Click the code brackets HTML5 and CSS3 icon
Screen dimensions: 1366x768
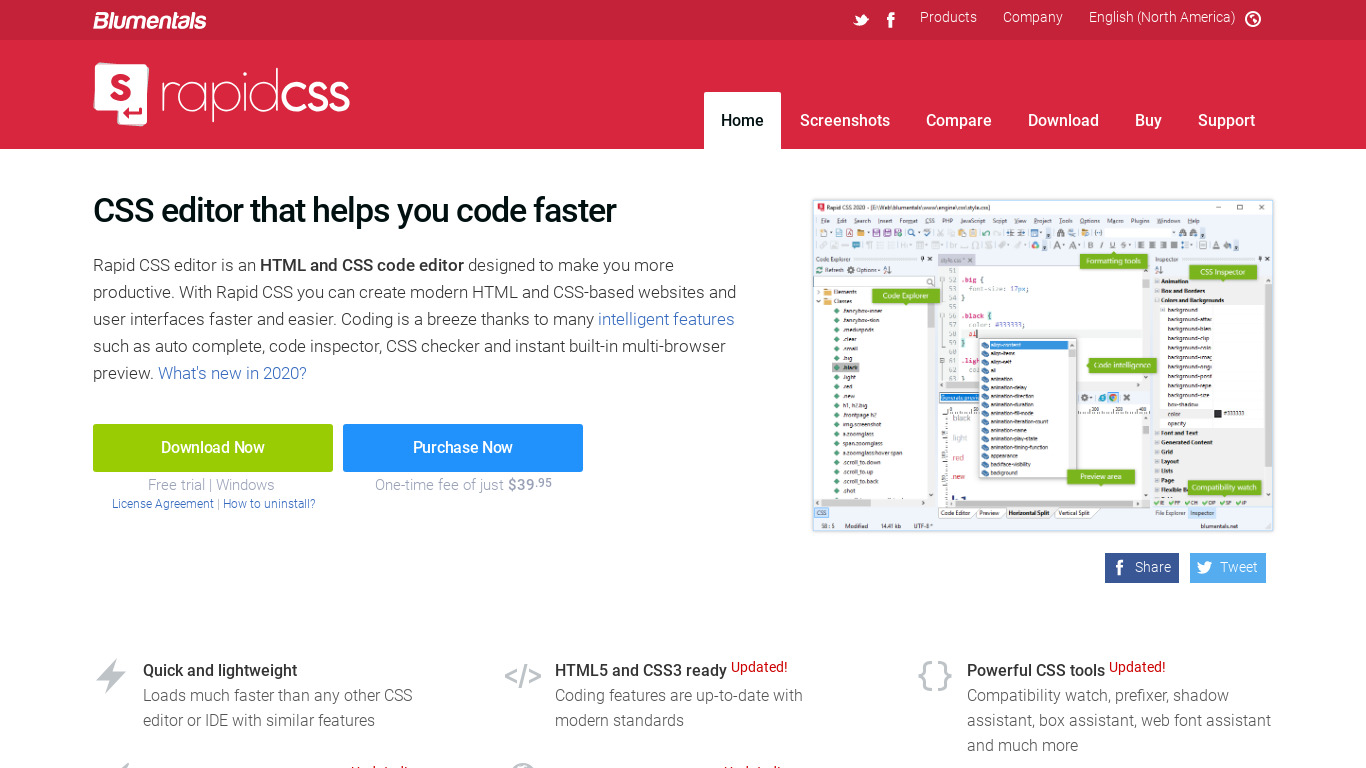tap(523, 676)
